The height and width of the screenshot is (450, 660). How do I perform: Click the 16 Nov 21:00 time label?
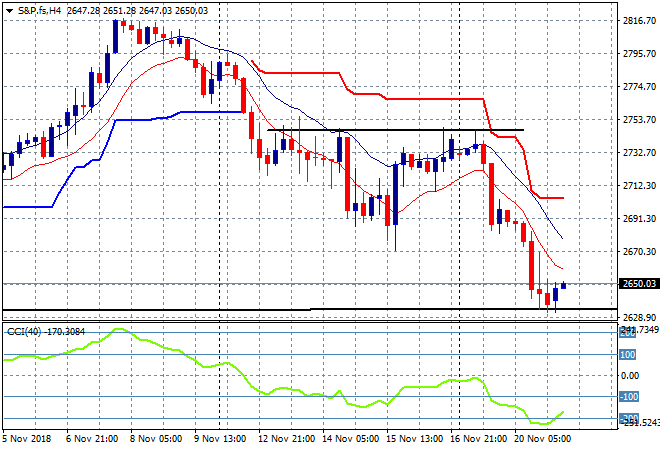tap(478, 439)
